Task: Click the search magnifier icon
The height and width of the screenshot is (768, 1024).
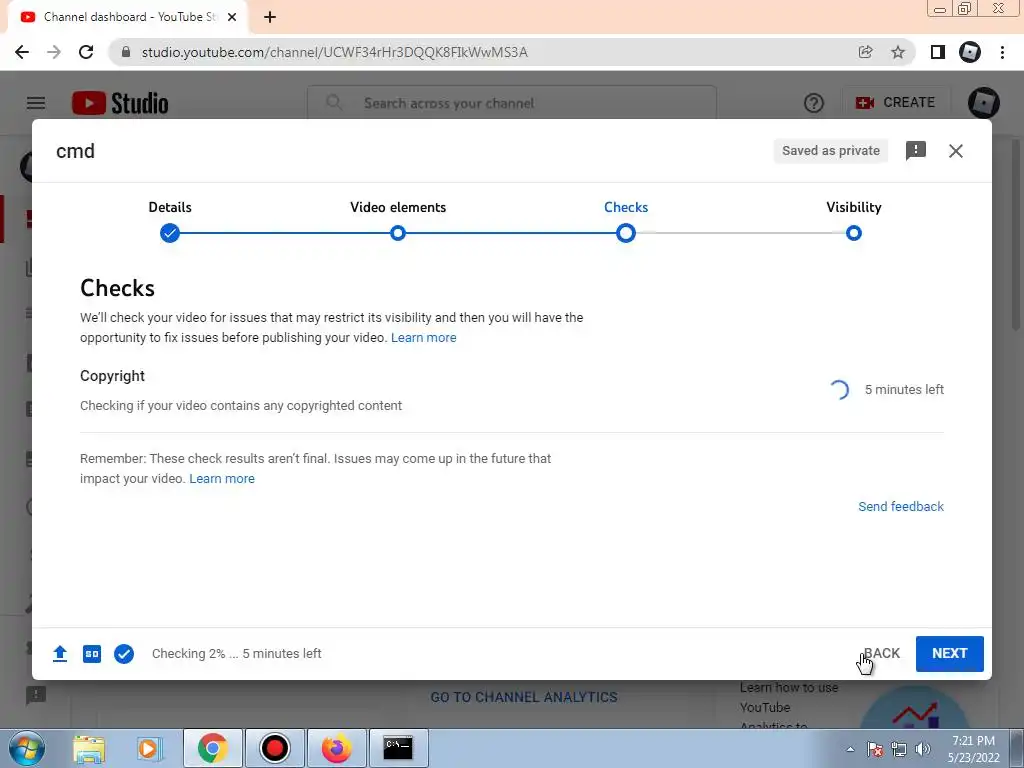Action: [x=334, y=103]
